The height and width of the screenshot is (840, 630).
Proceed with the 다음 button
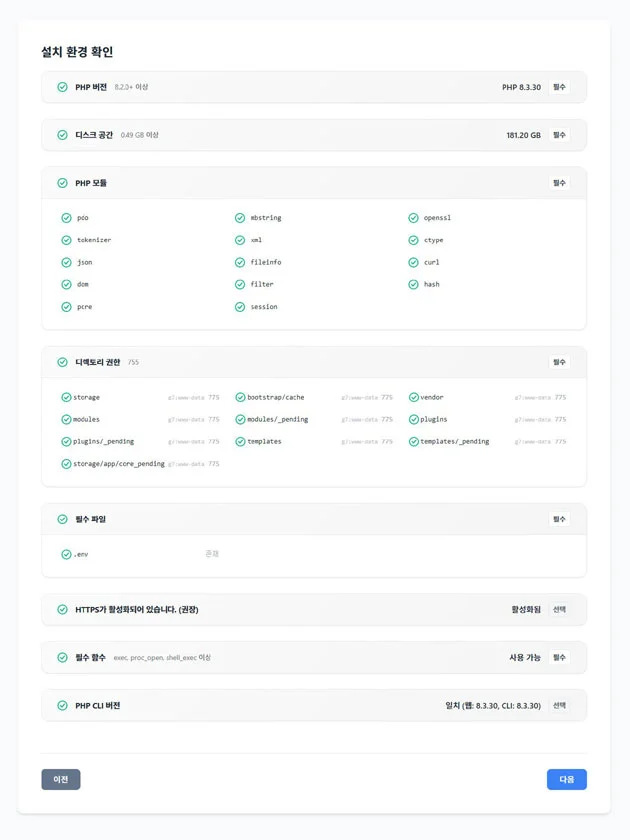click(567, 779)
